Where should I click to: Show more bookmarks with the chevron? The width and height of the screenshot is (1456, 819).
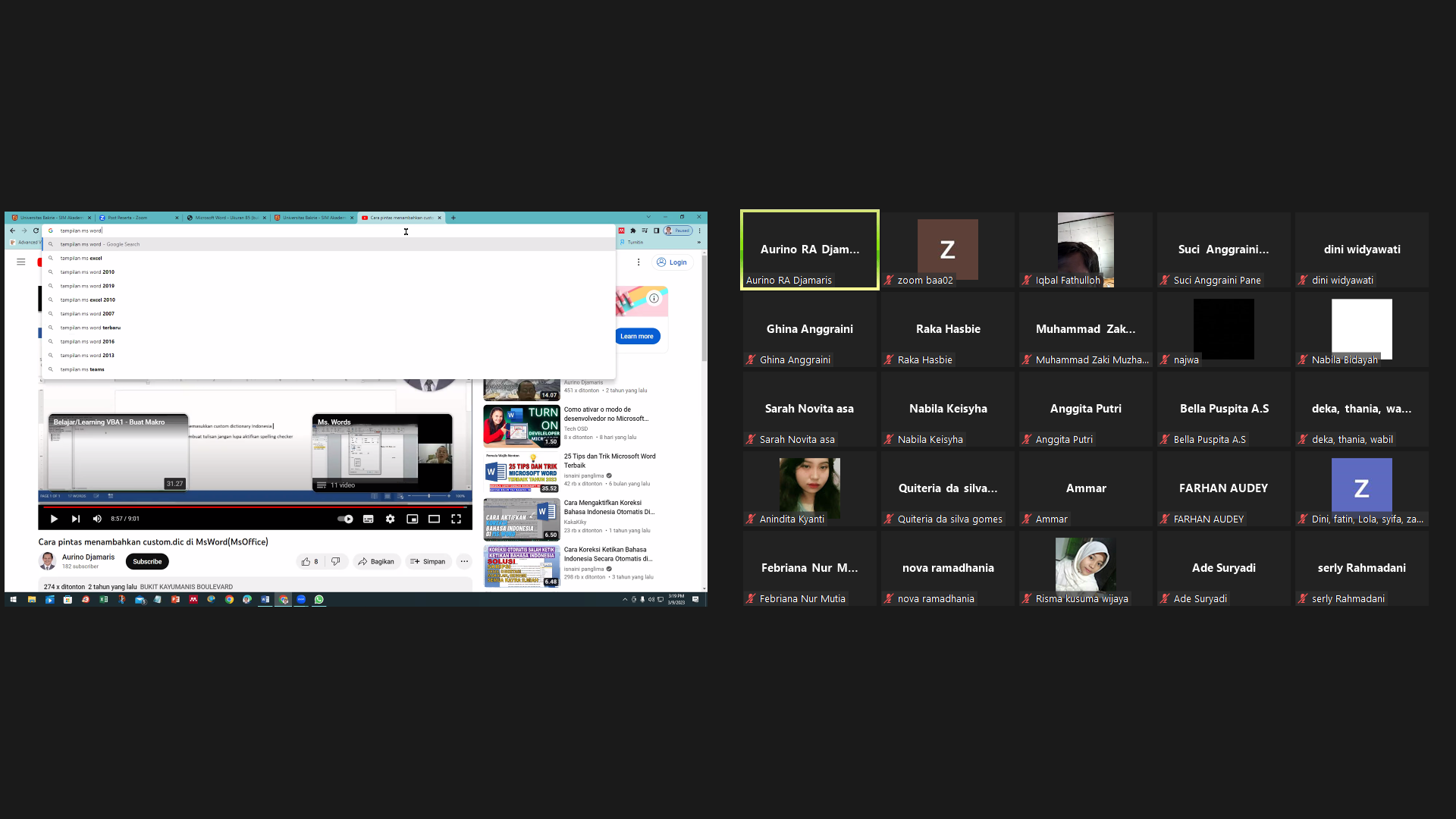click(x=699, y=243)
